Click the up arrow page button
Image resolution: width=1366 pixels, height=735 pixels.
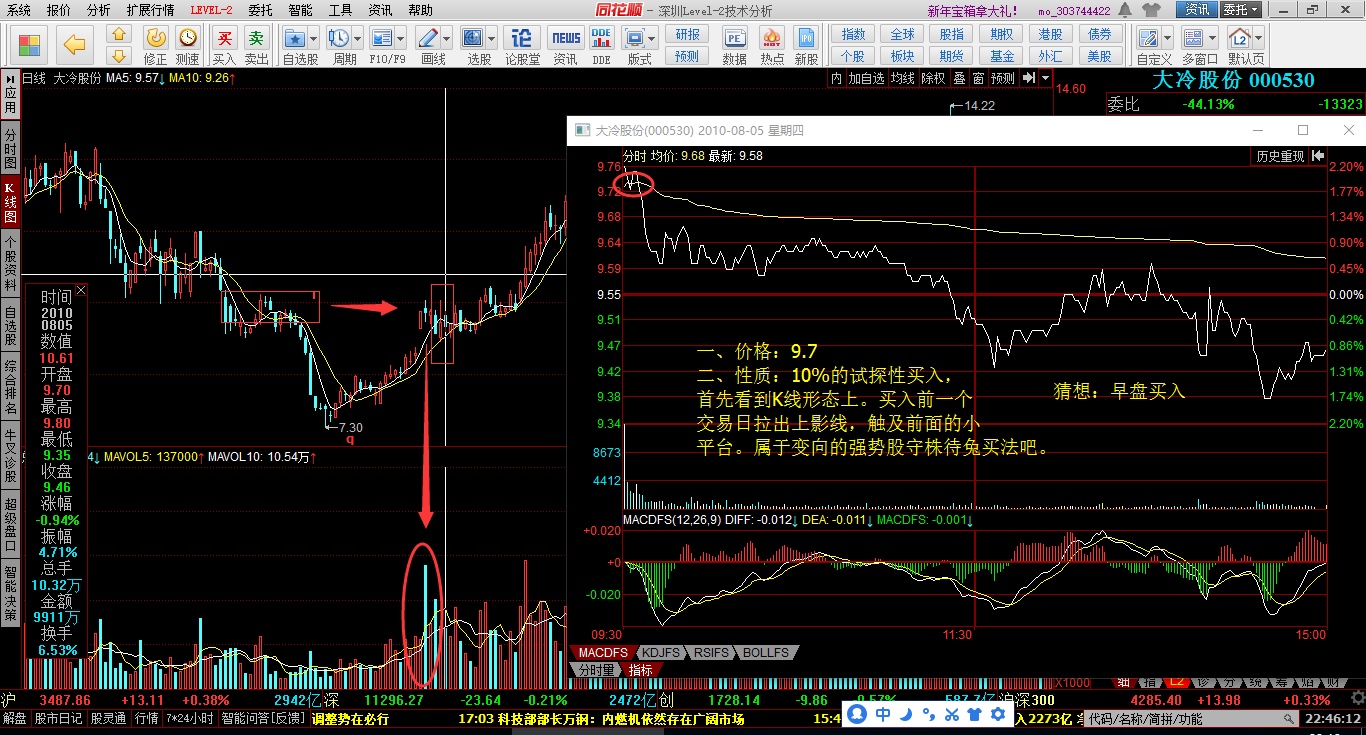[119, 35]
